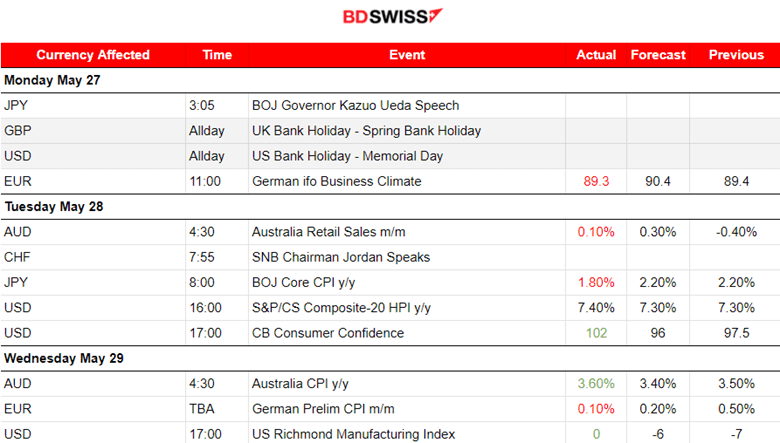The width and height of the screenshot is (780, 443).
Task: Click the German ifo Business Climate event
Action: [336, 181]
